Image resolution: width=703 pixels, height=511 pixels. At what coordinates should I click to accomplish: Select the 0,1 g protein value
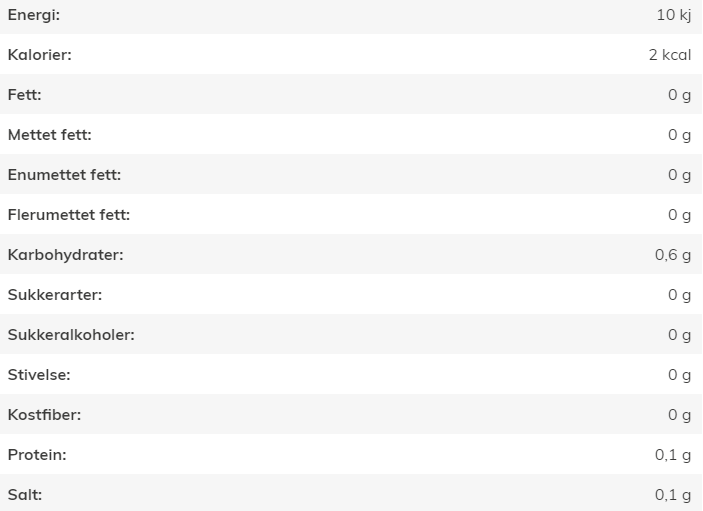(673, 455)
